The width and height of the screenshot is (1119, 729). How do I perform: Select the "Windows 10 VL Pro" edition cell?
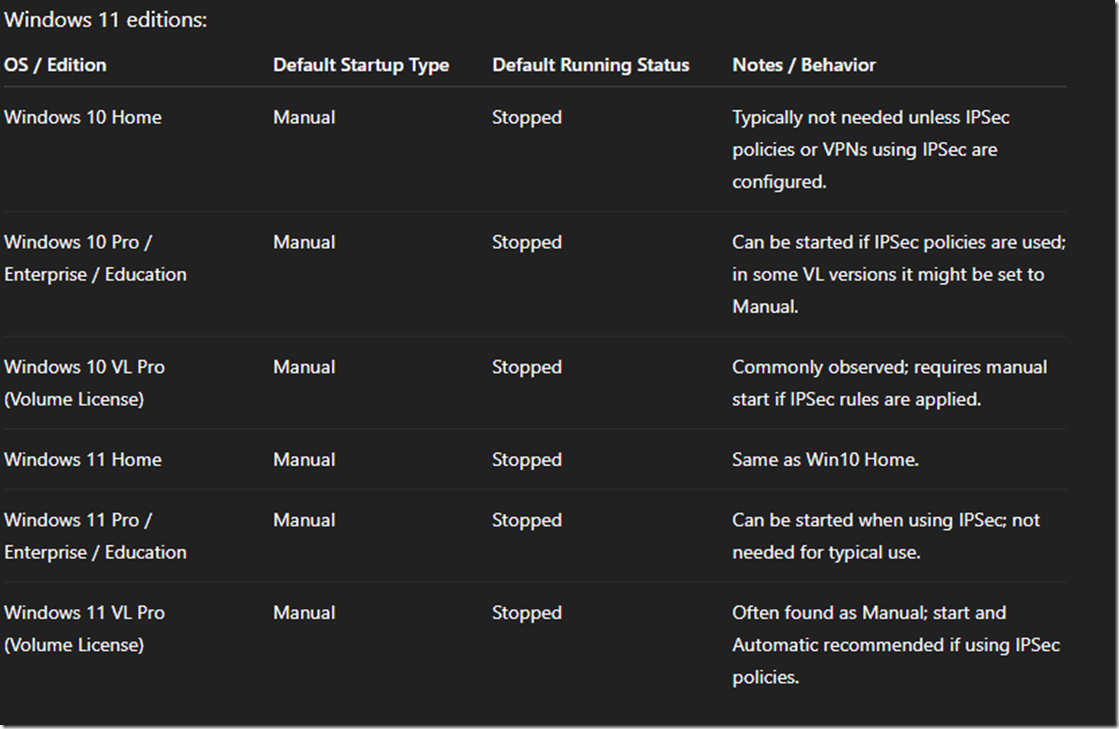[85, 383]
